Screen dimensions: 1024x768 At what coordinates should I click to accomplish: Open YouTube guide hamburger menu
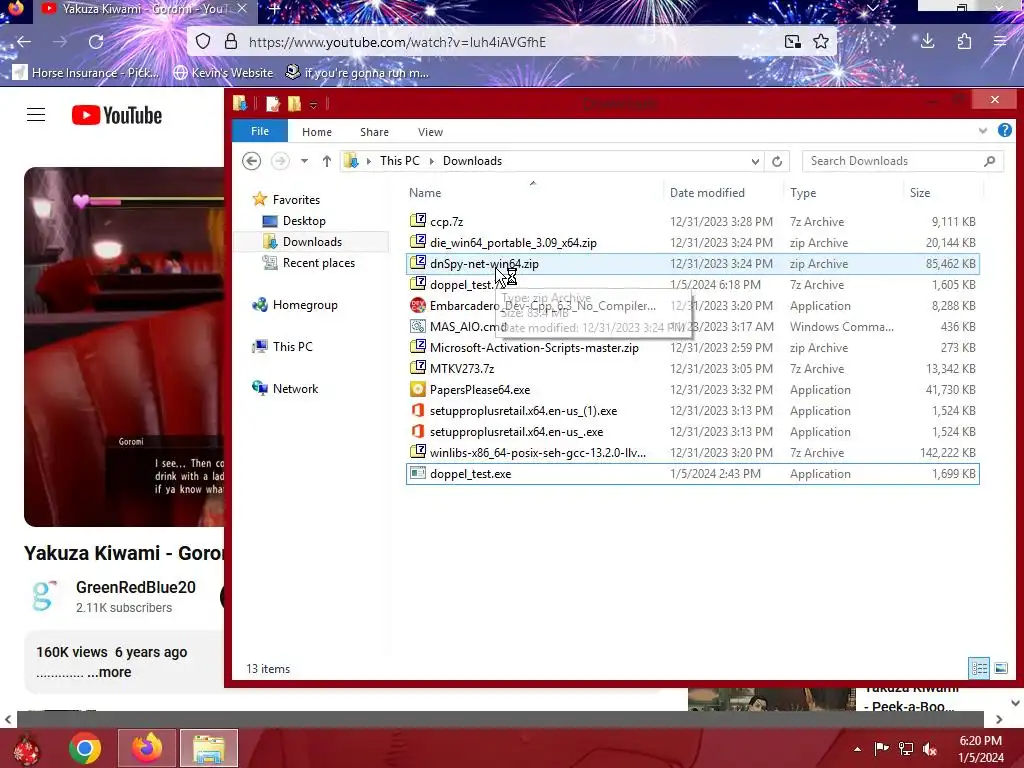36,115
